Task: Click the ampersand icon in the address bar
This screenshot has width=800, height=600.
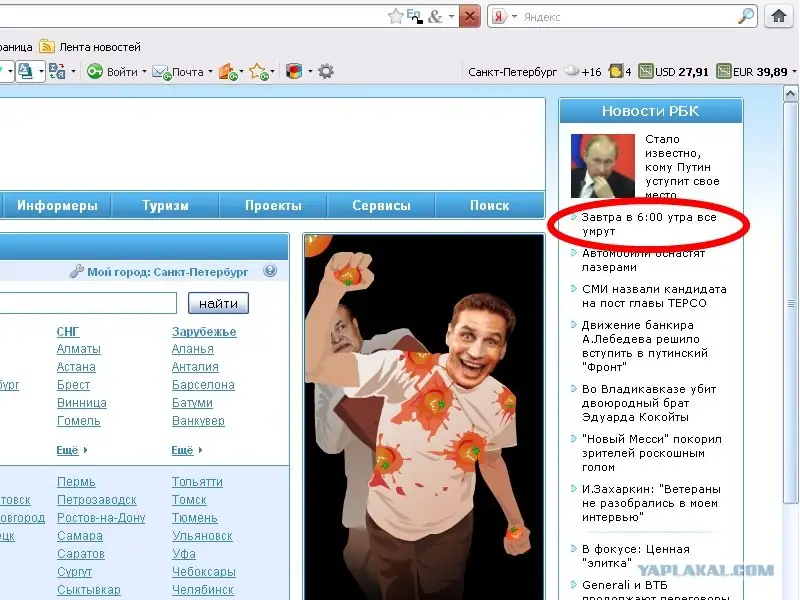Action: pyautogui.click(x=435, y=17)
